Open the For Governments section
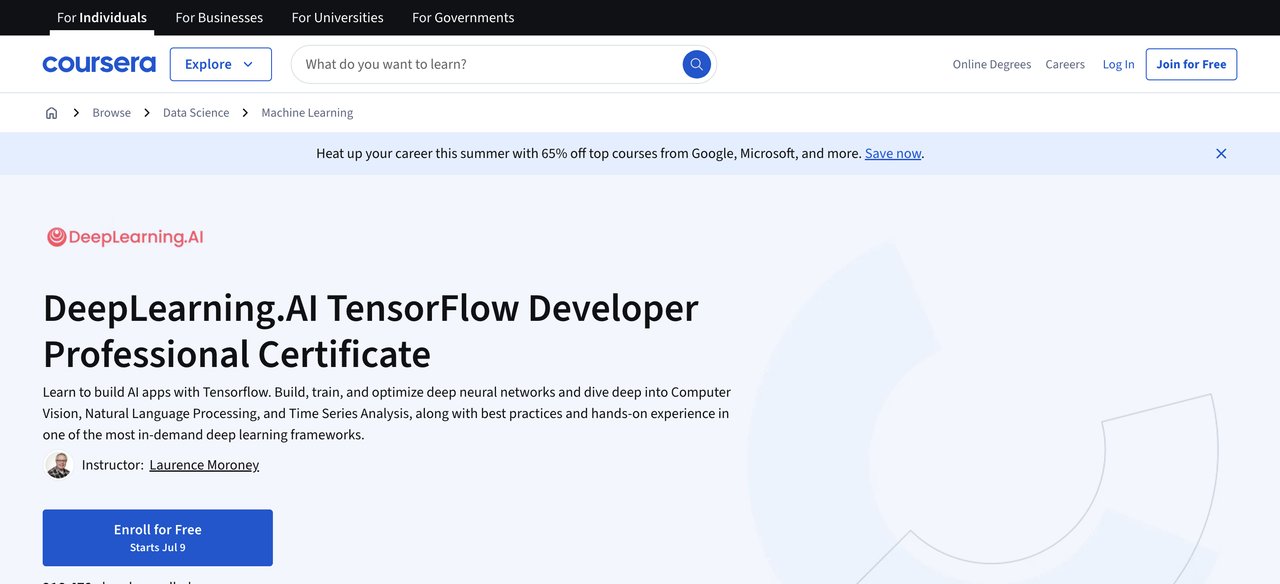The image size is (1280, 584). 462,17
